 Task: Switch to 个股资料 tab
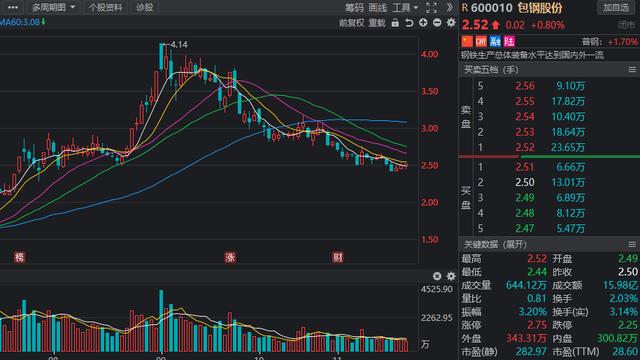click(105, 7)
